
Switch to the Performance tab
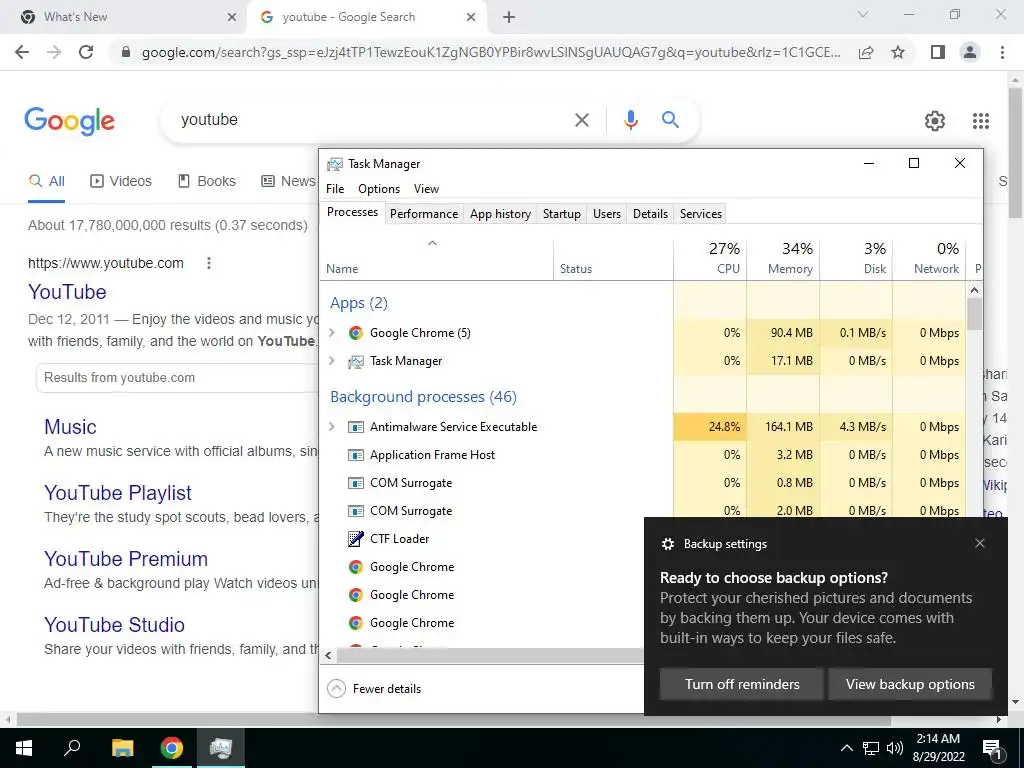[424, 214]
